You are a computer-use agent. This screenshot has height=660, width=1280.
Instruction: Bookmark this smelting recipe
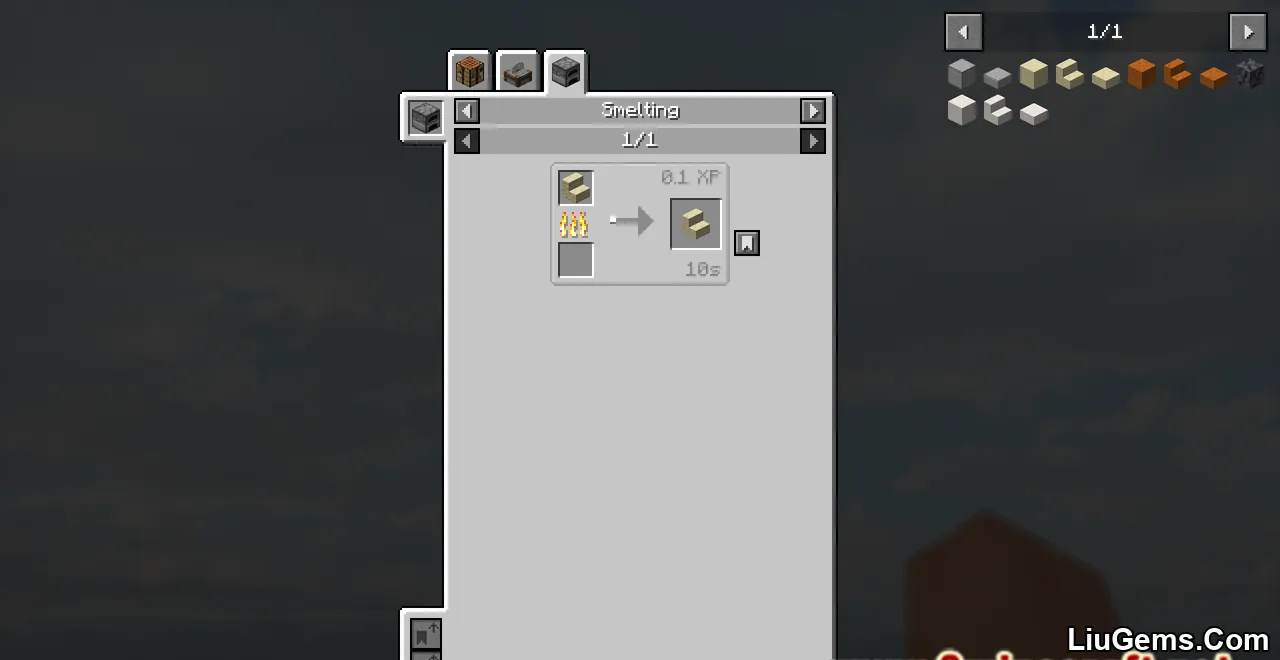(x=747, y=243)
